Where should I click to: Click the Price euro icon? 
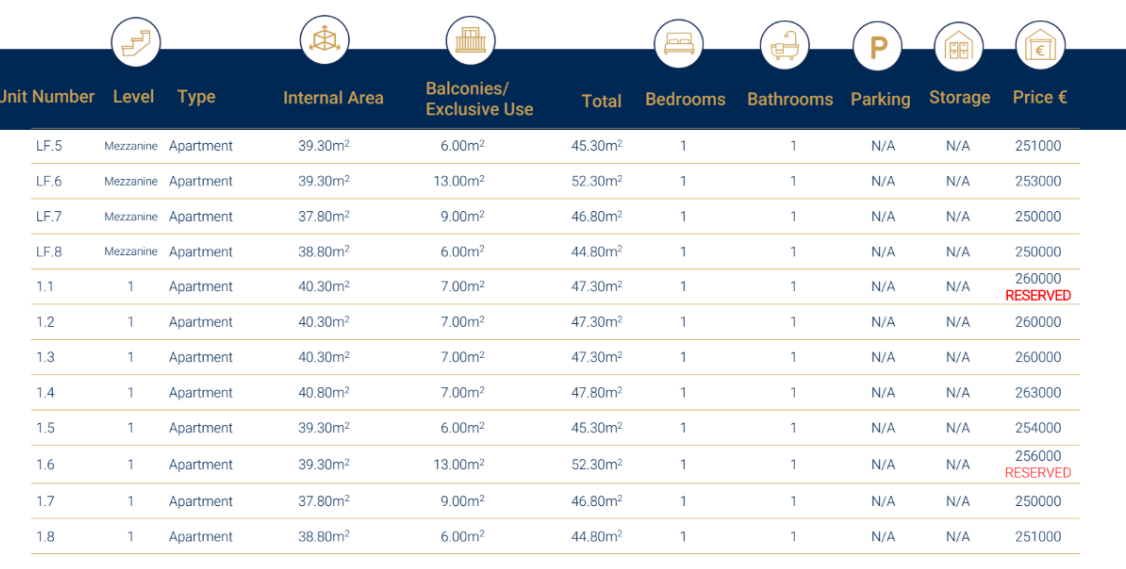[1039, 47]
